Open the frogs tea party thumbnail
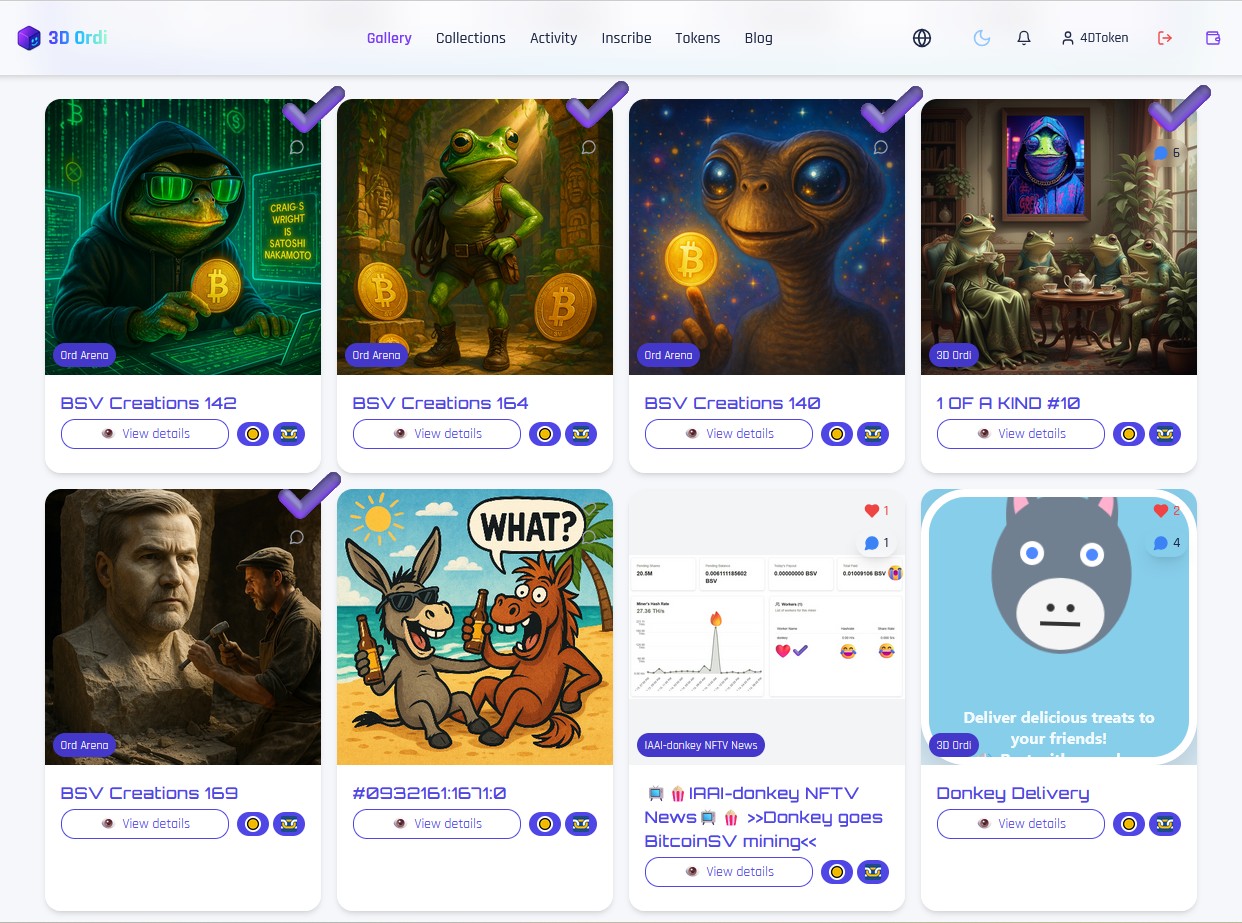The width and height of the screenshot is (1242, 923). (x=1059, y=237)
